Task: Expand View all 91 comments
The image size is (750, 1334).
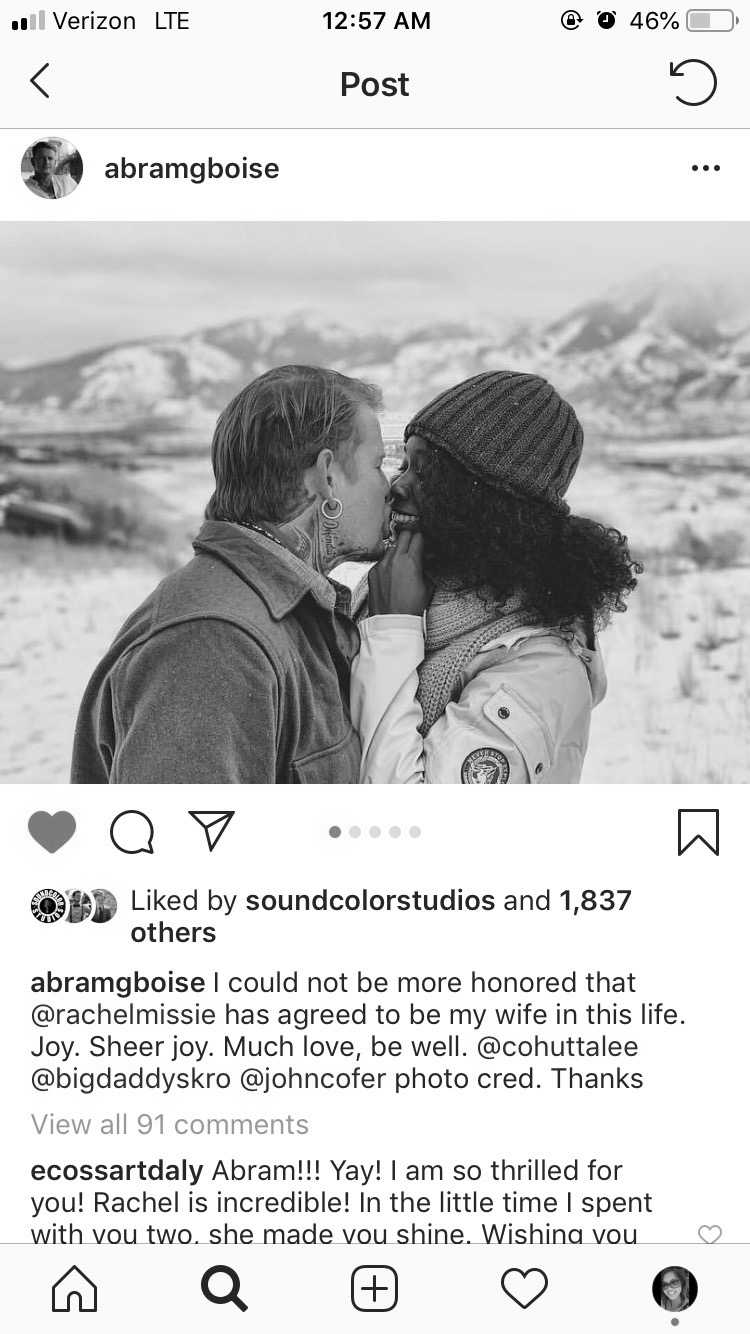Action: [x=170, y=1124]
